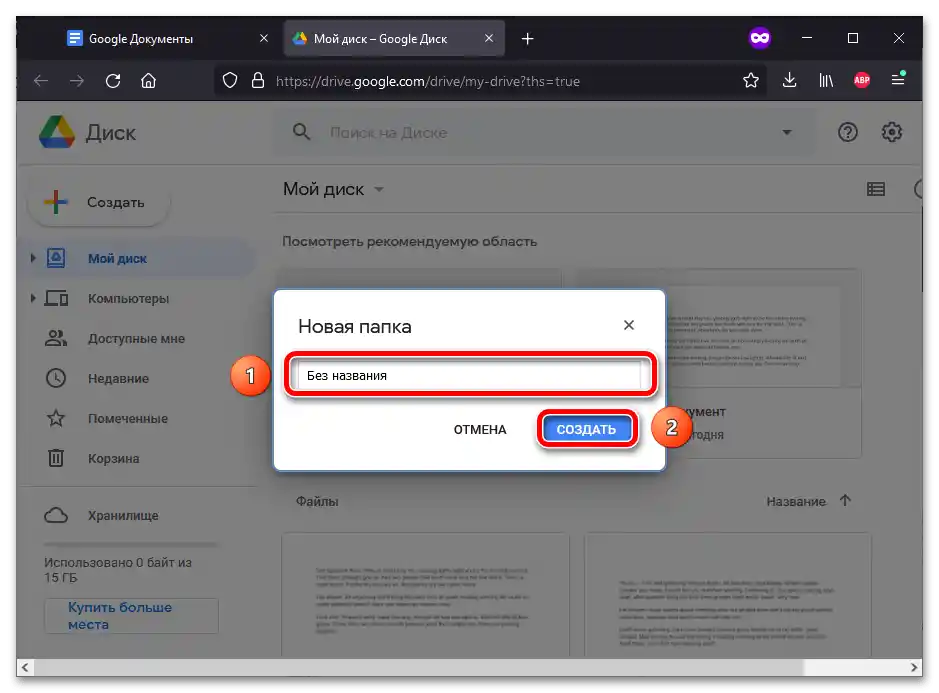Go forward in browser history
939x693 pixels.
point(77,81)
